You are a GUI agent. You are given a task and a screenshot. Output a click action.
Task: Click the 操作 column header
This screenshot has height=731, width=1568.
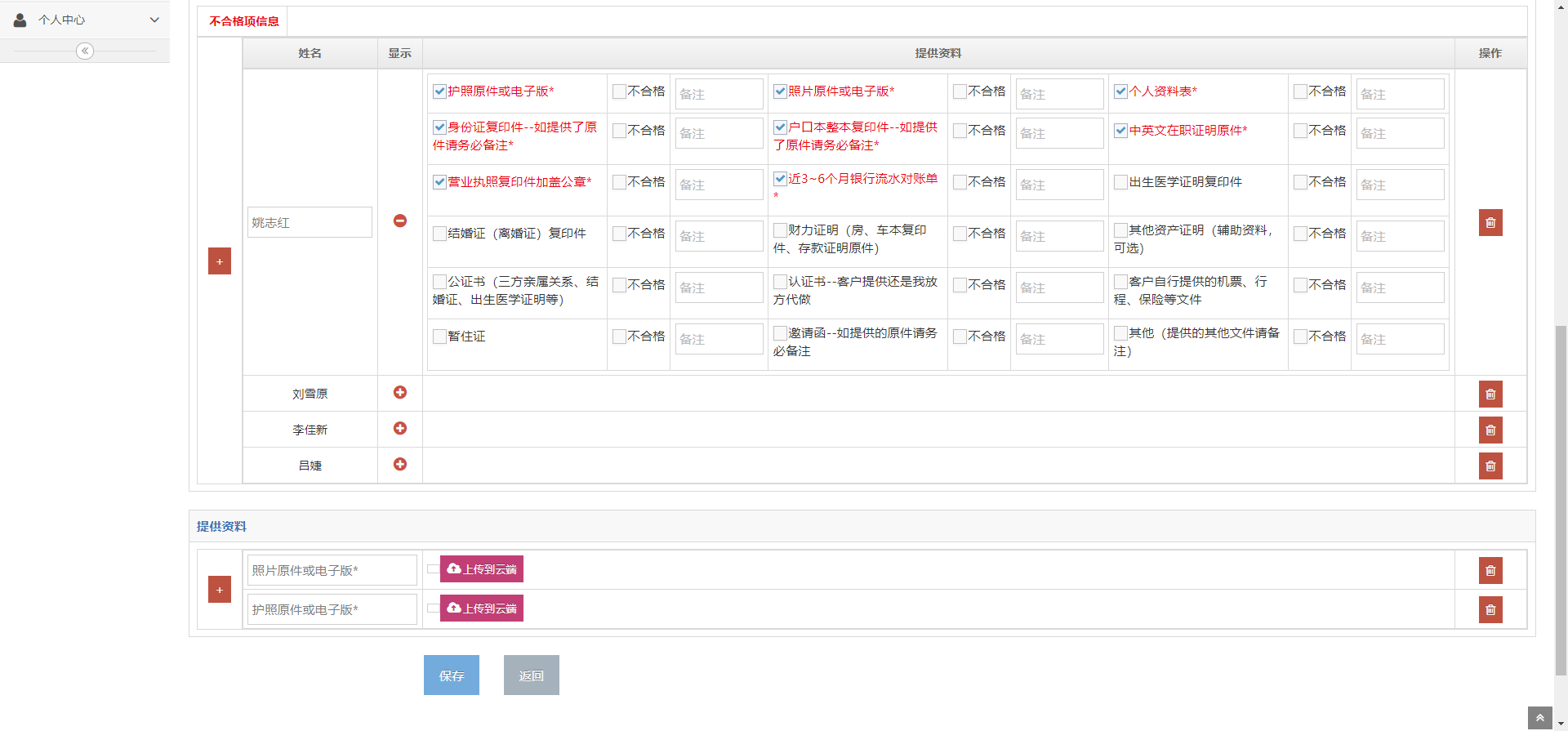tap(1490, 53)
